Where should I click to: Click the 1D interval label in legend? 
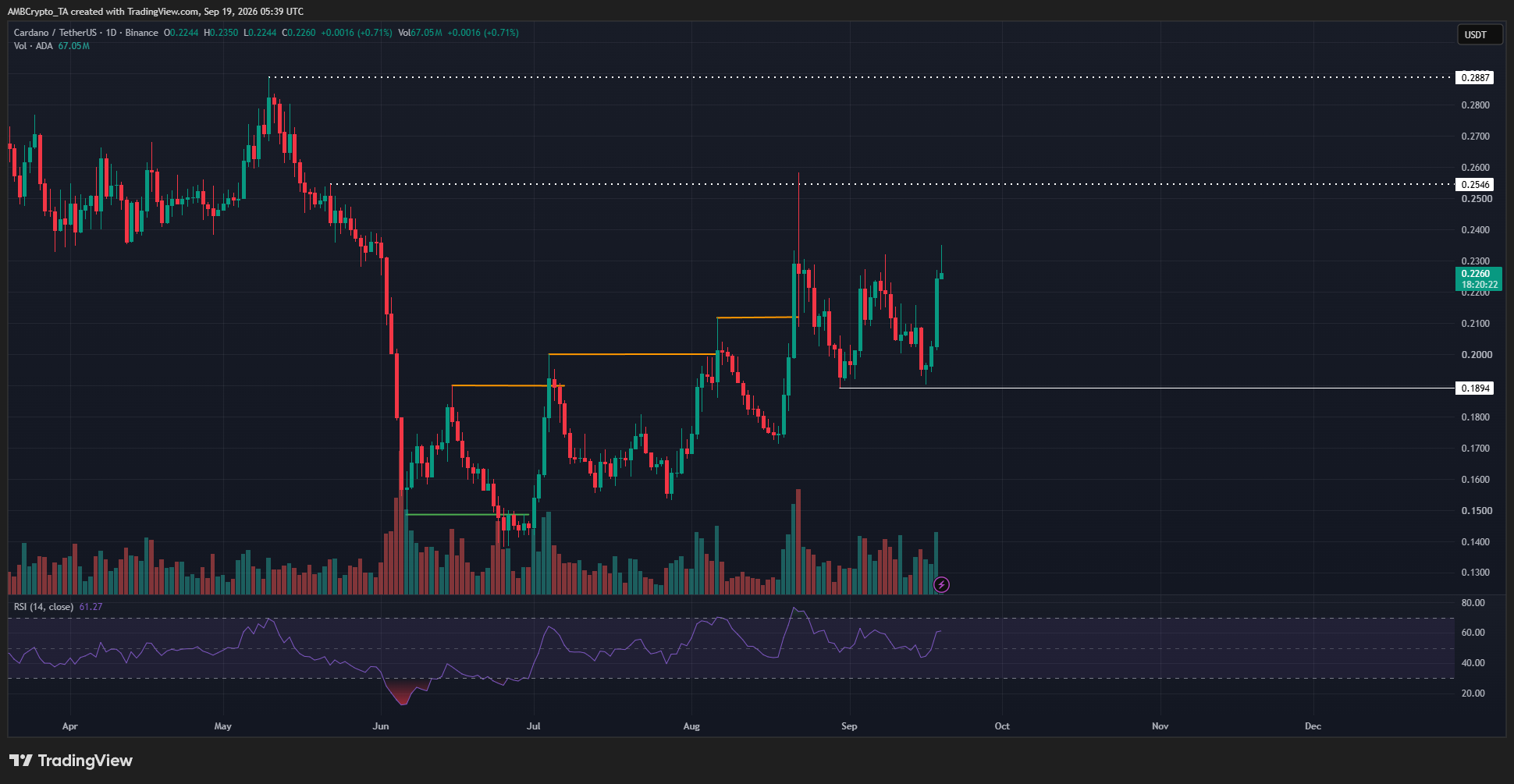pyautogui.click(x=111, y=33)
